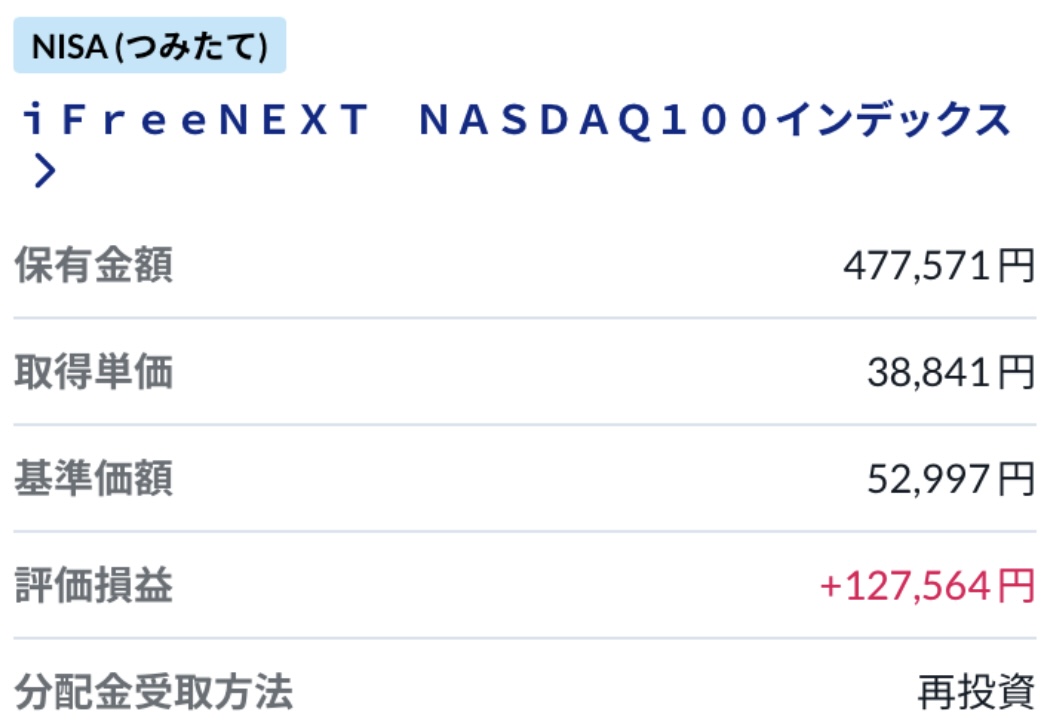Select the red +127,564円 profit value

tap(928, 586)
